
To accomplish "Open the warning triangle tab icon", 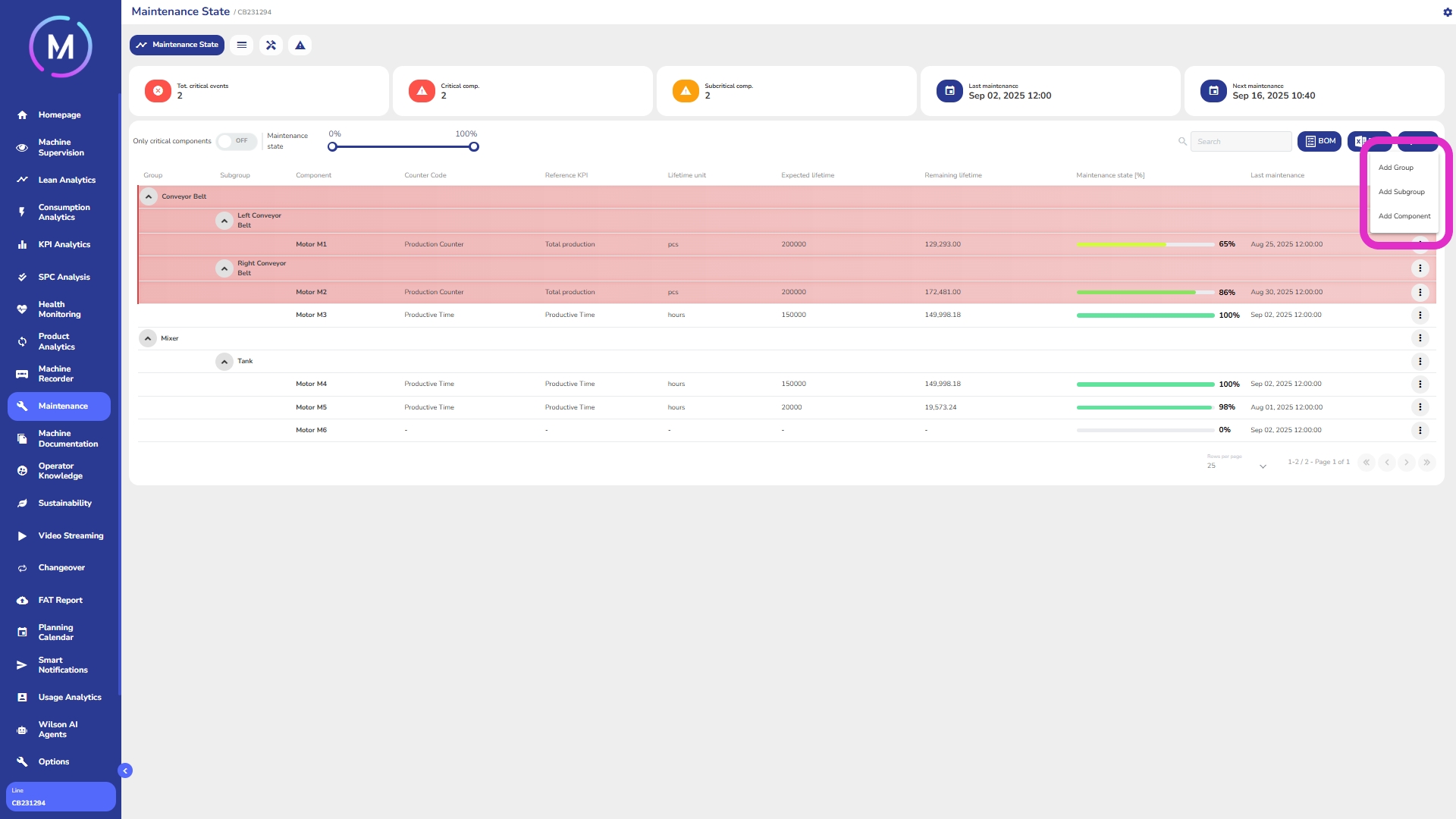I will 300,45.
